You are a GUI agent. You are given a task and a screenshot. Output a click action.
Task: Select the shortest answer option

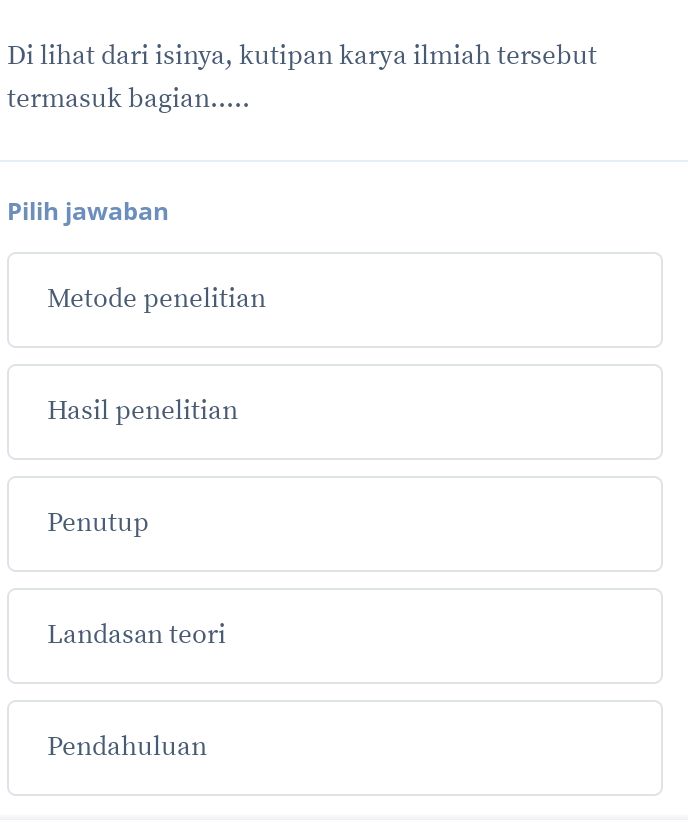pos(335,523)
